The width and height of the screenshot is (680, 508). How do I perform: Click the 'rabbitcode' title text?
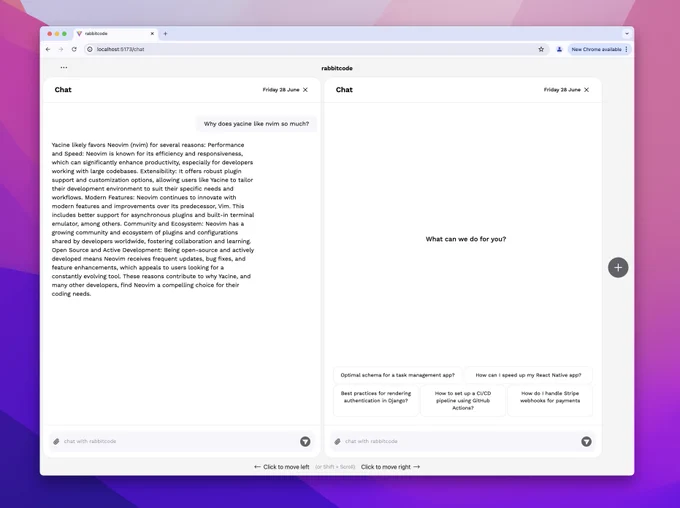337,68
